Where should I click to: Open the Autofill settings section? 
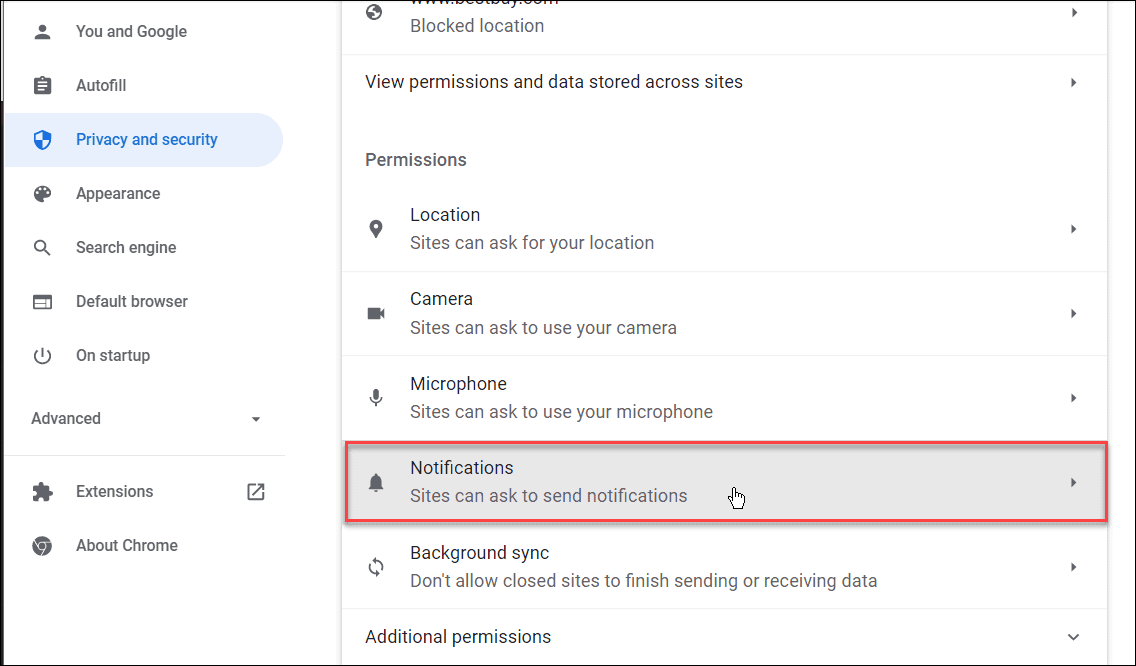(x=101, y=86)
